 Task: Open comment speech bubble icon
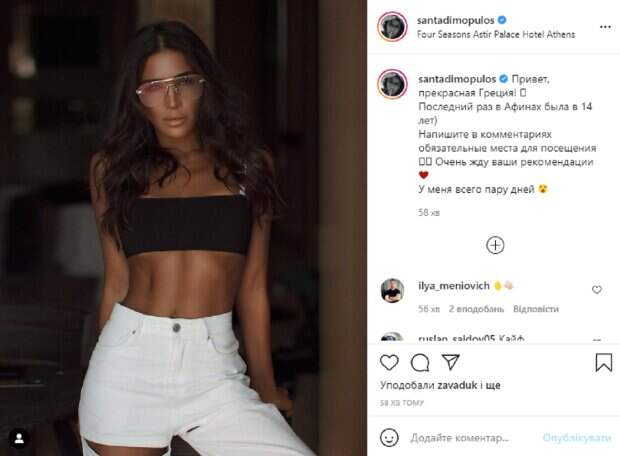tap(420, 363)
